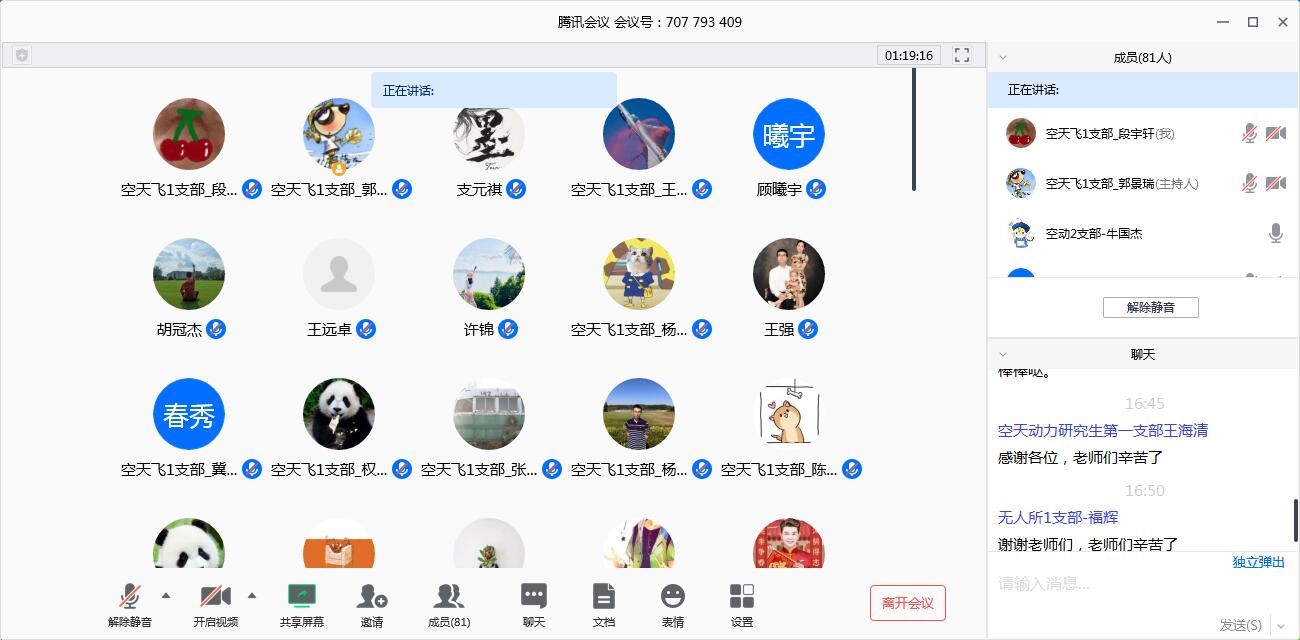
Task: Click the Share Screen (共享屏幕) icon
Action: pos(301,598)
